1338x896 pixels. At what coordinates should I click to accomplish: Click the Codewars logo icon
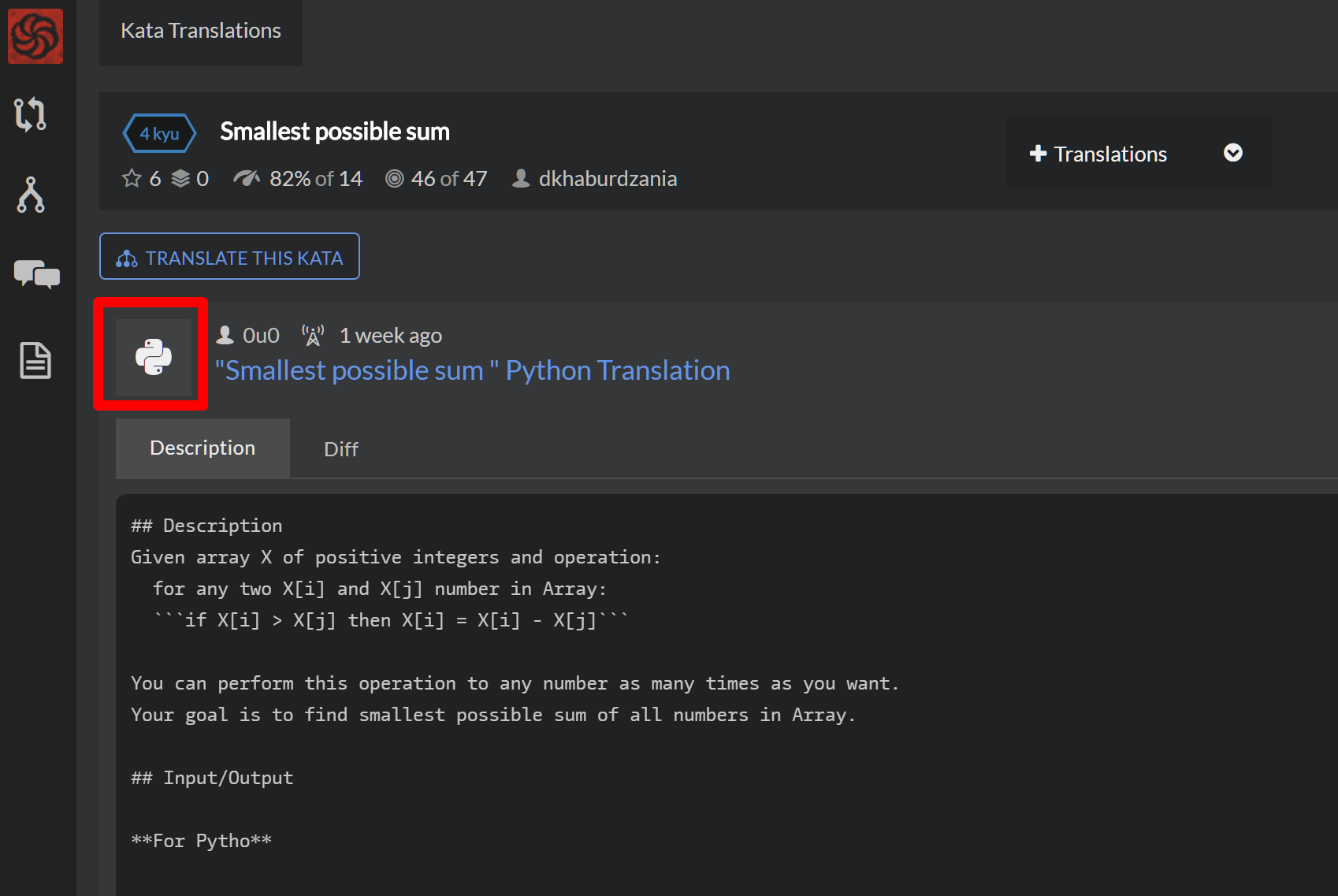click(x=35, y=36)
